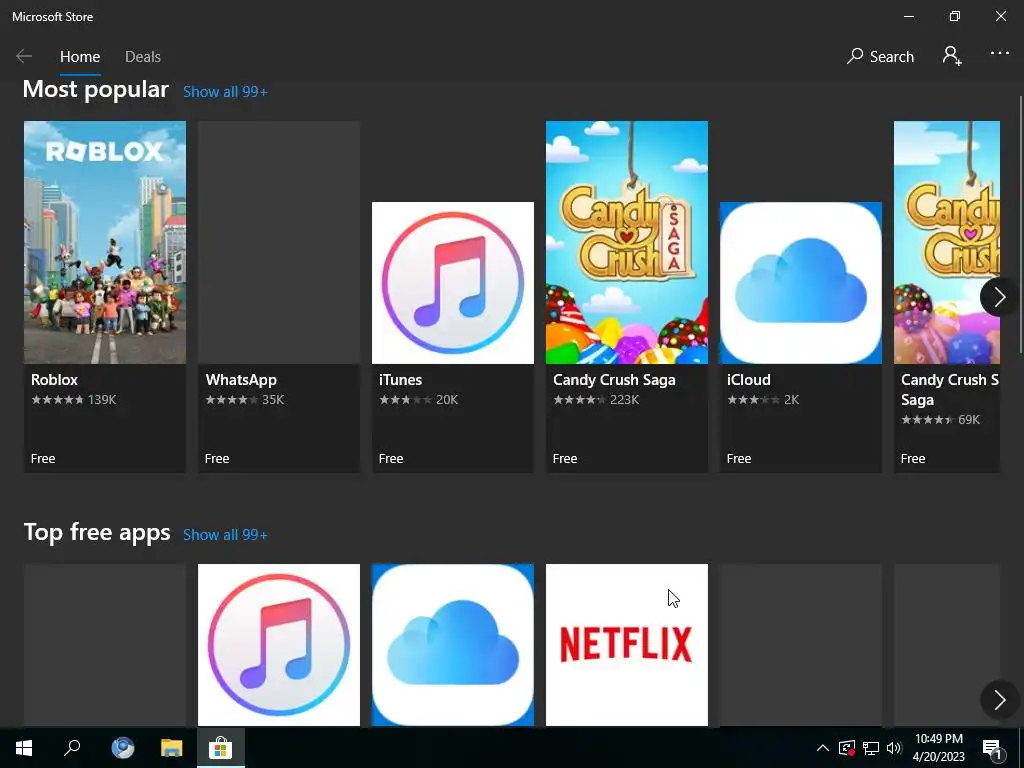1024x768 pixels.
Task: Click the Free price under iTunes
Action: tap(391, 458)
